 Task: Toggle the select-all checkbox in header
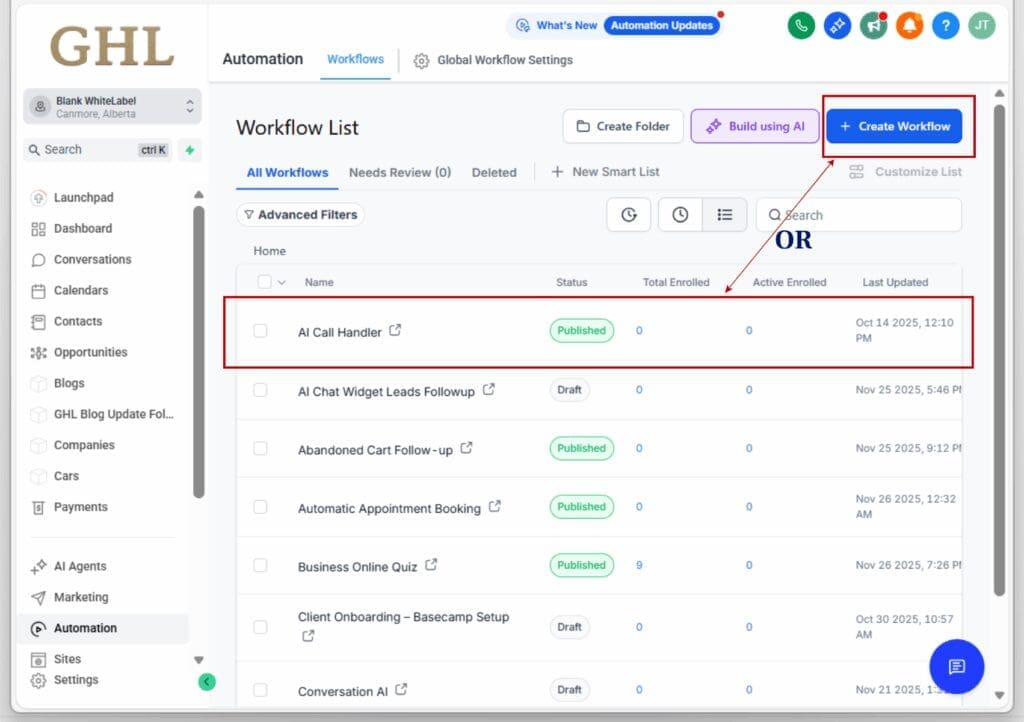point(264,282)
